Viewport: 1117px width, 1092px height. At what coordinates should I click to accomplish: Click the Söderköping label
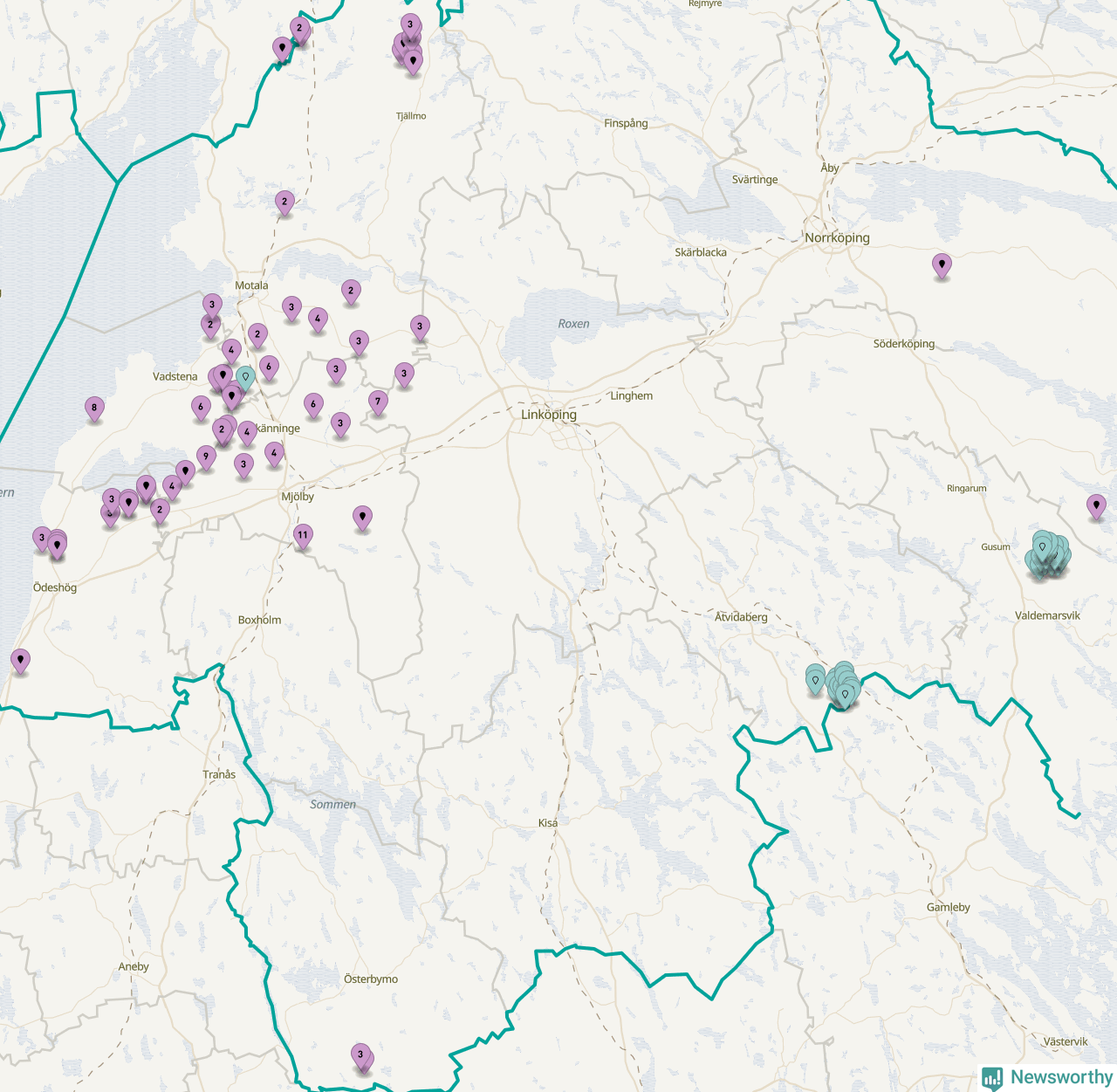(x=904, y=344)
